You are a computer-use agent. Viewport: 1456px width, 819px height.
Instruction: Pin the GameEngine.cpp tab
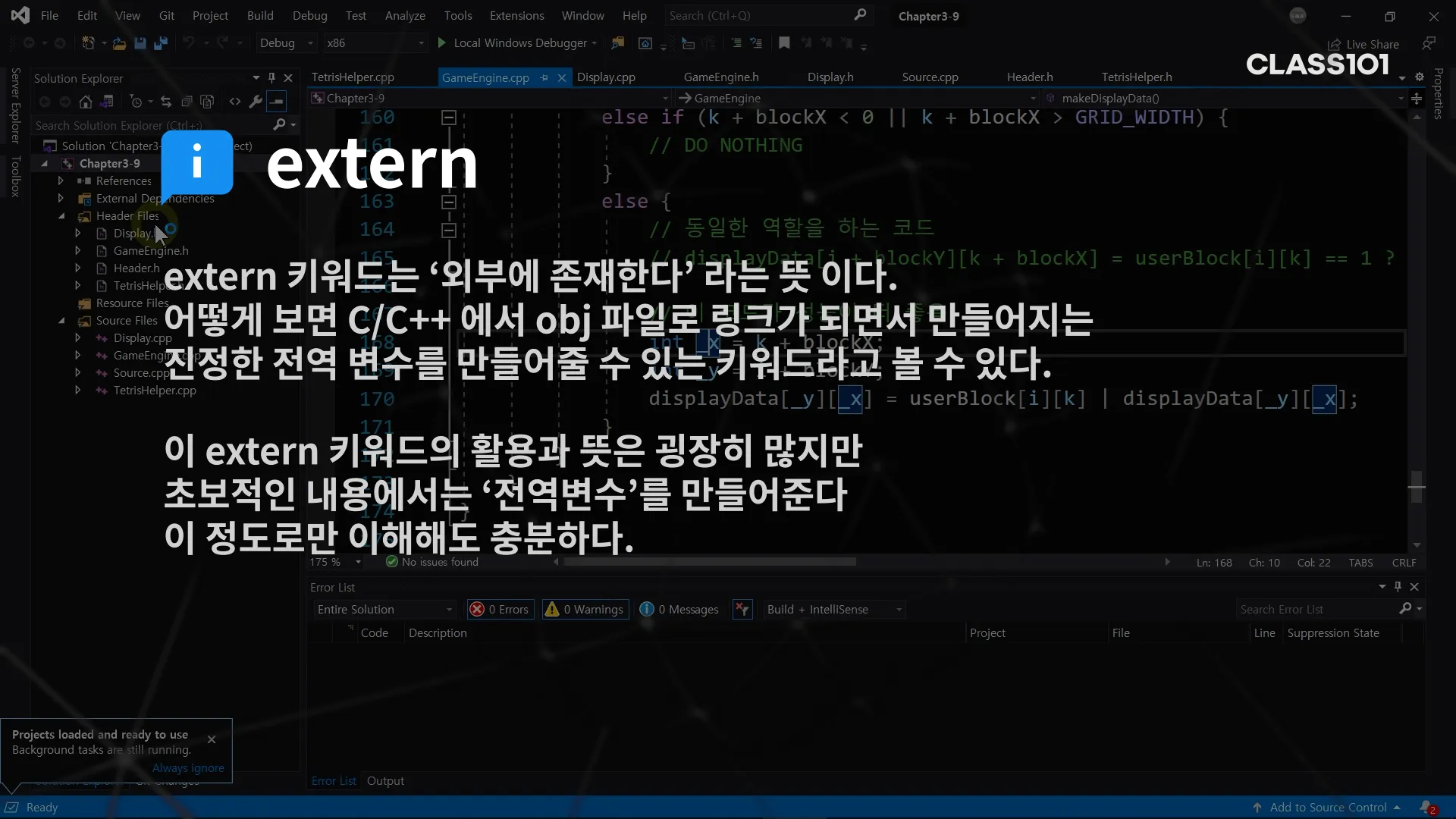click(544, 77)
